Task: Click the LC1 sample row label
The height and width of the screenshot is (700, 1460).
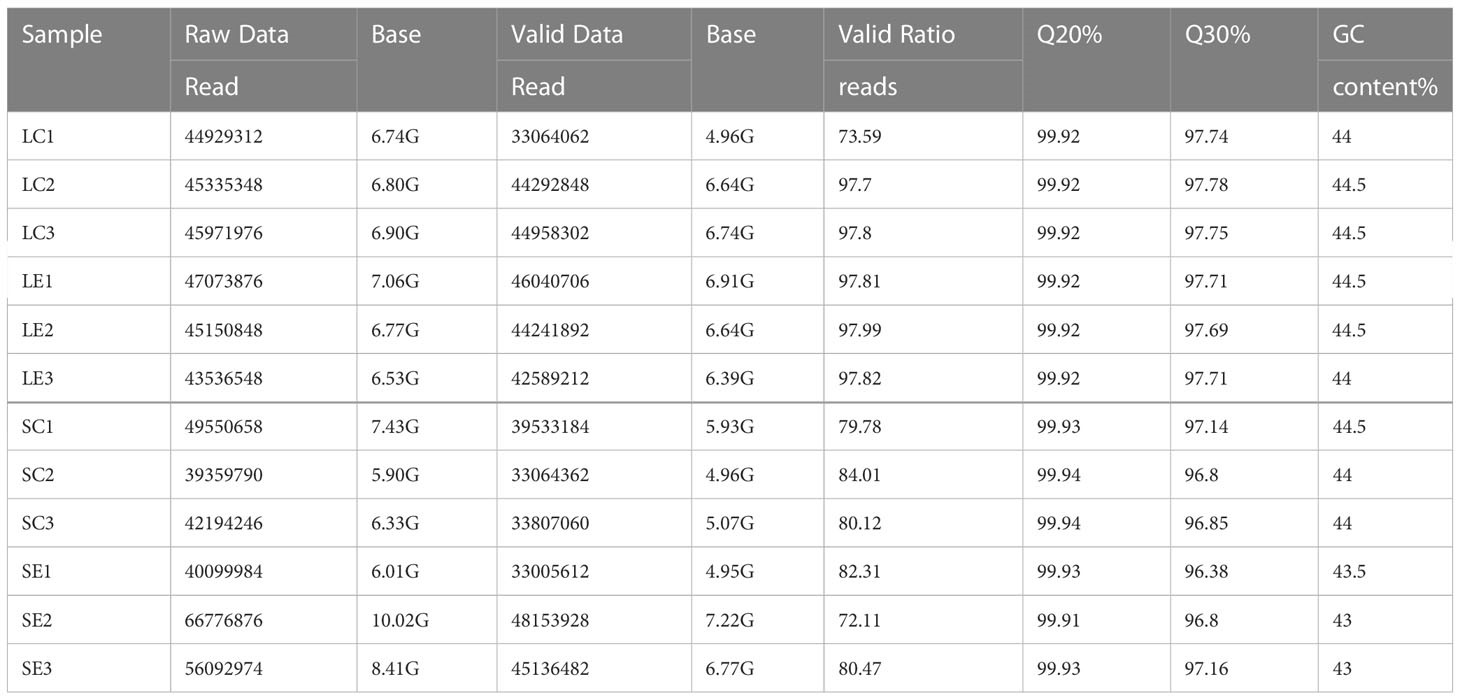Action: (39, 137)
